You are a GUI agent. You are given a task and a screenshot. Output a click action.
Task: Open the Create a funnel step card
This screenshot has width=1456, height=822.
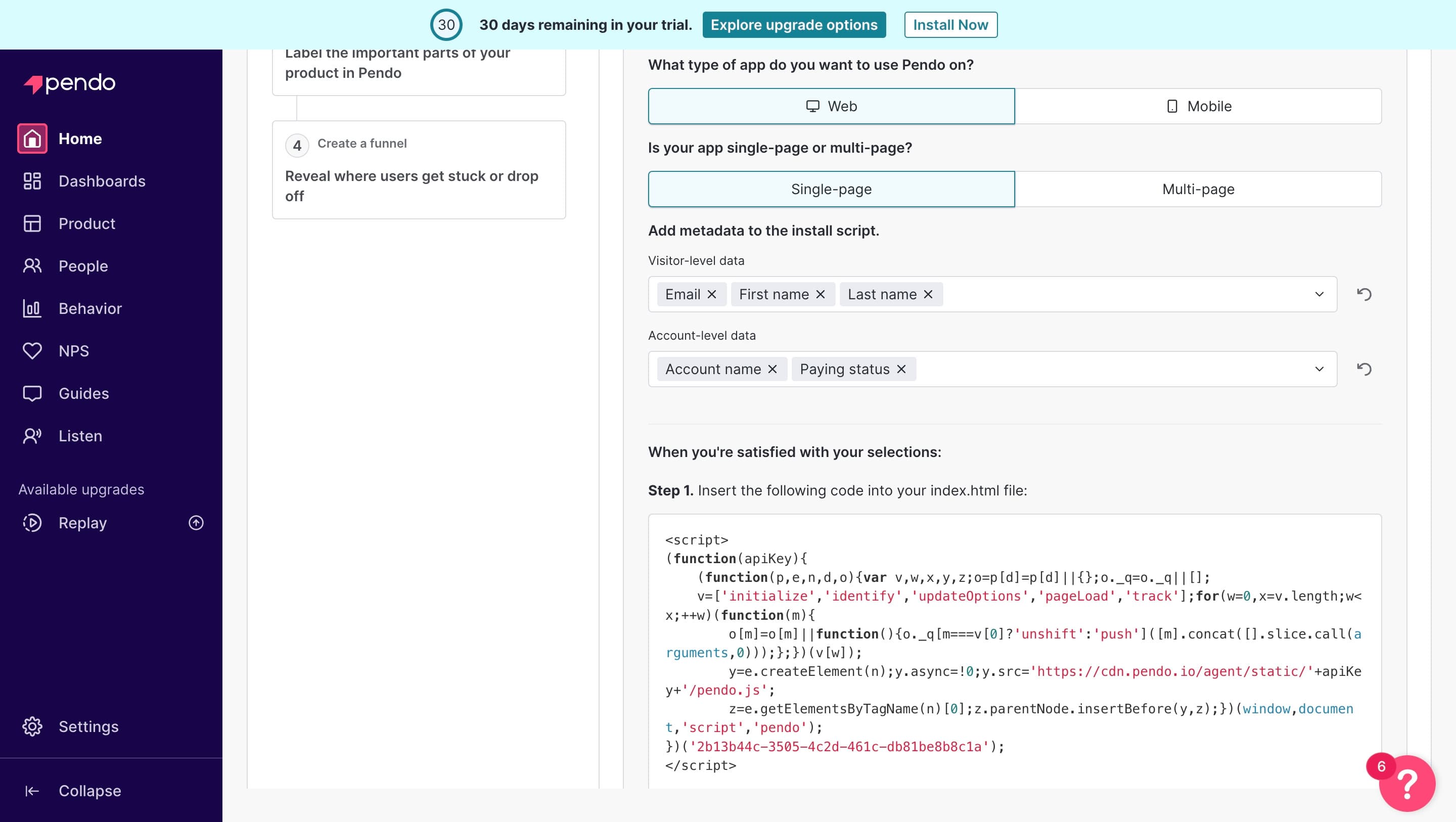419,169
